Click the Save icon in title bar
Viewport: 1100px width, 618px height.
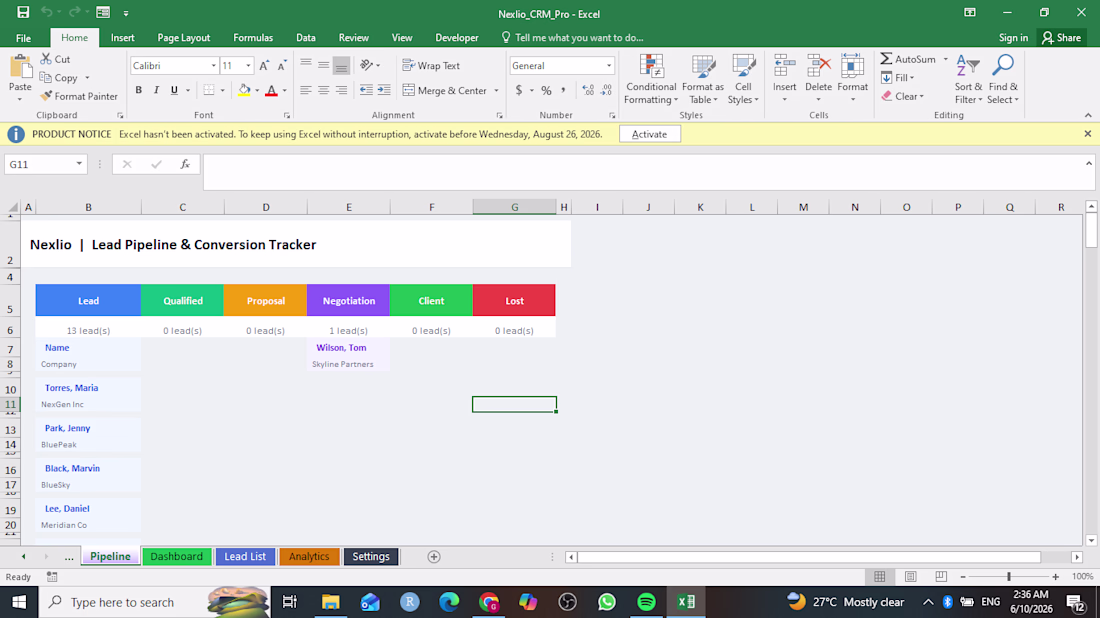(x=23, y=13)
